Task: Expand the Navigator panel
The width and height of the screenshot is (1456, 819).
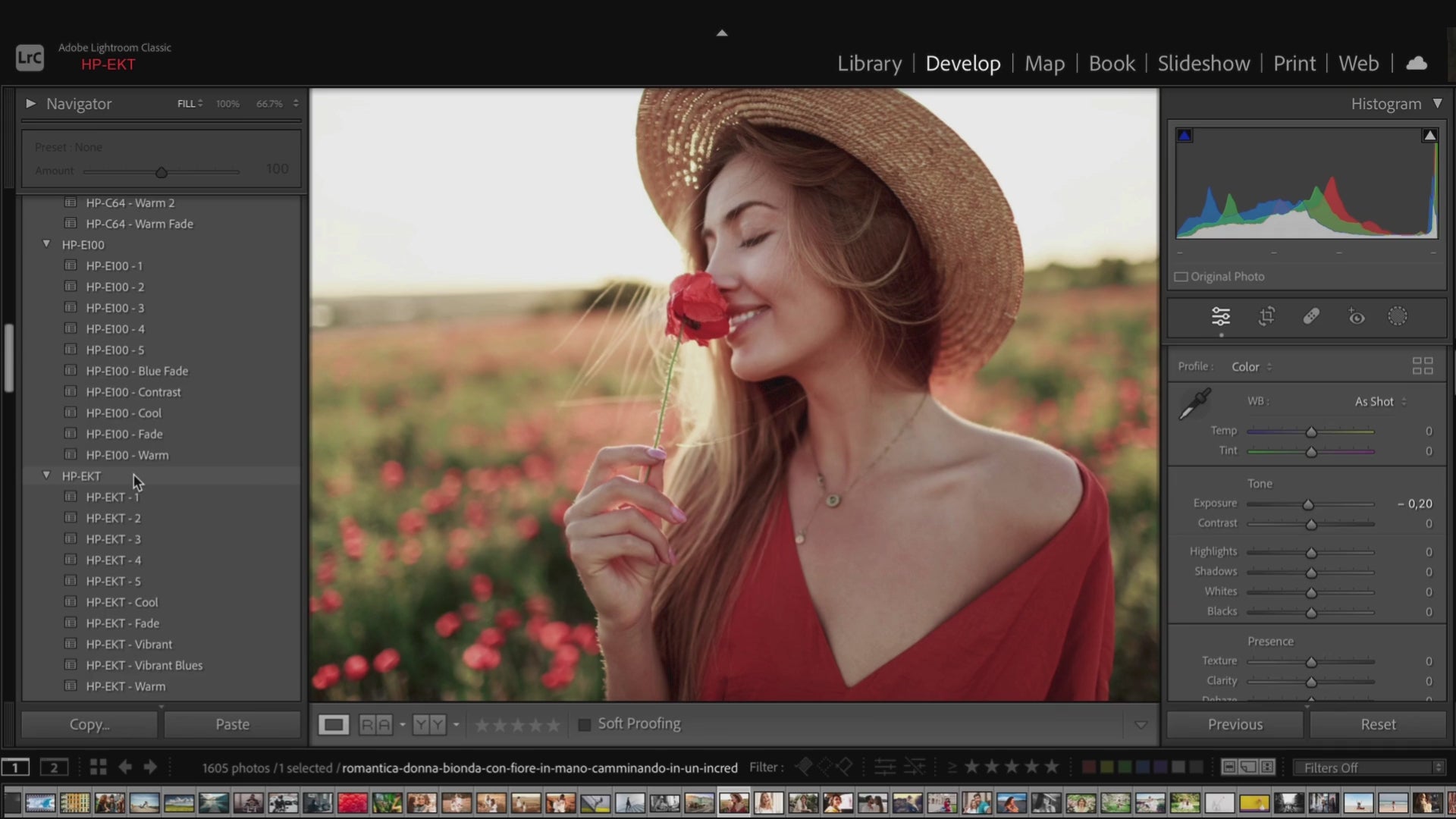Action: (31, 103)
